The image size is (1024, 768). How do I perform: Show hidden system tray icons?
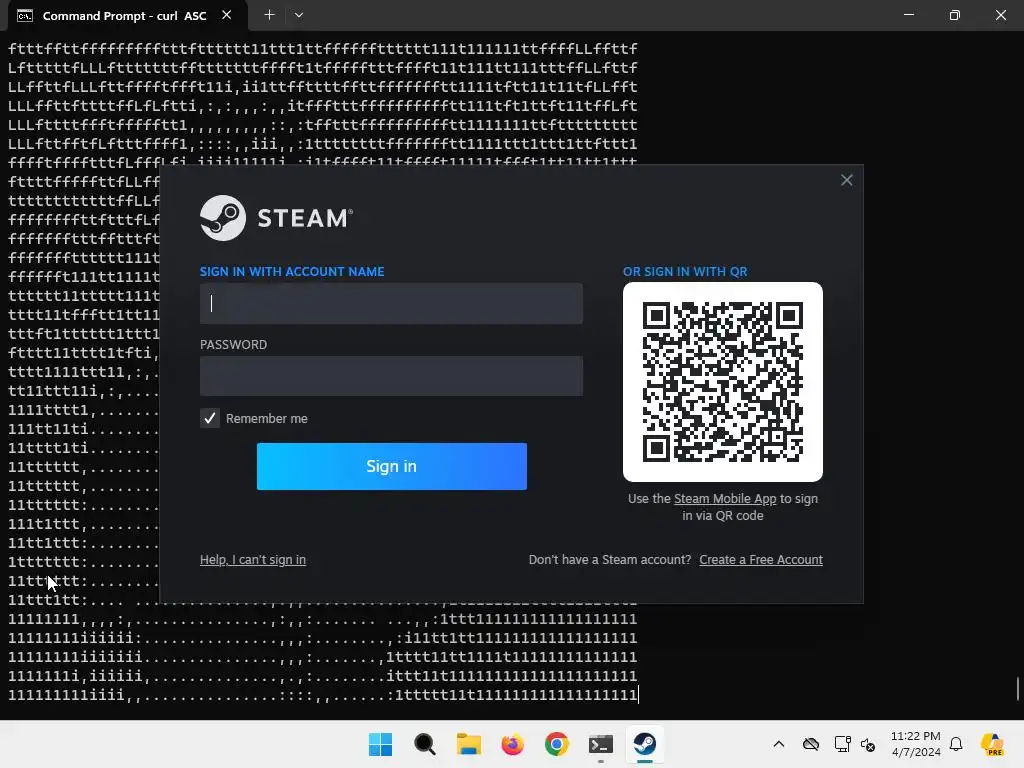(x=778, y=744)
